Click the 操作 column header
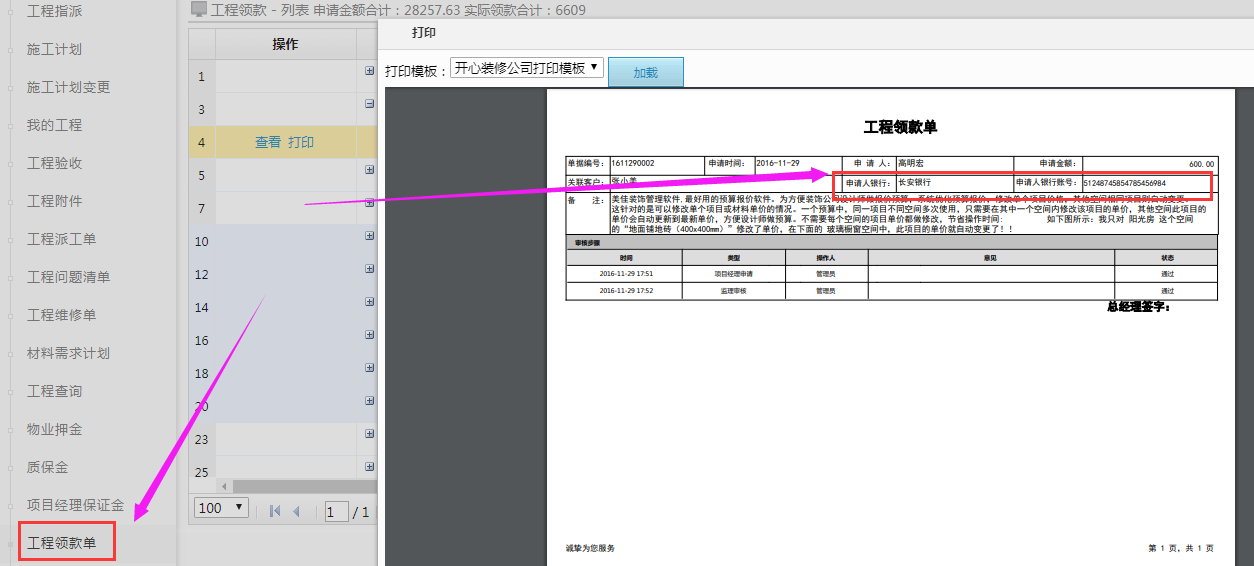 pos(285,44)
